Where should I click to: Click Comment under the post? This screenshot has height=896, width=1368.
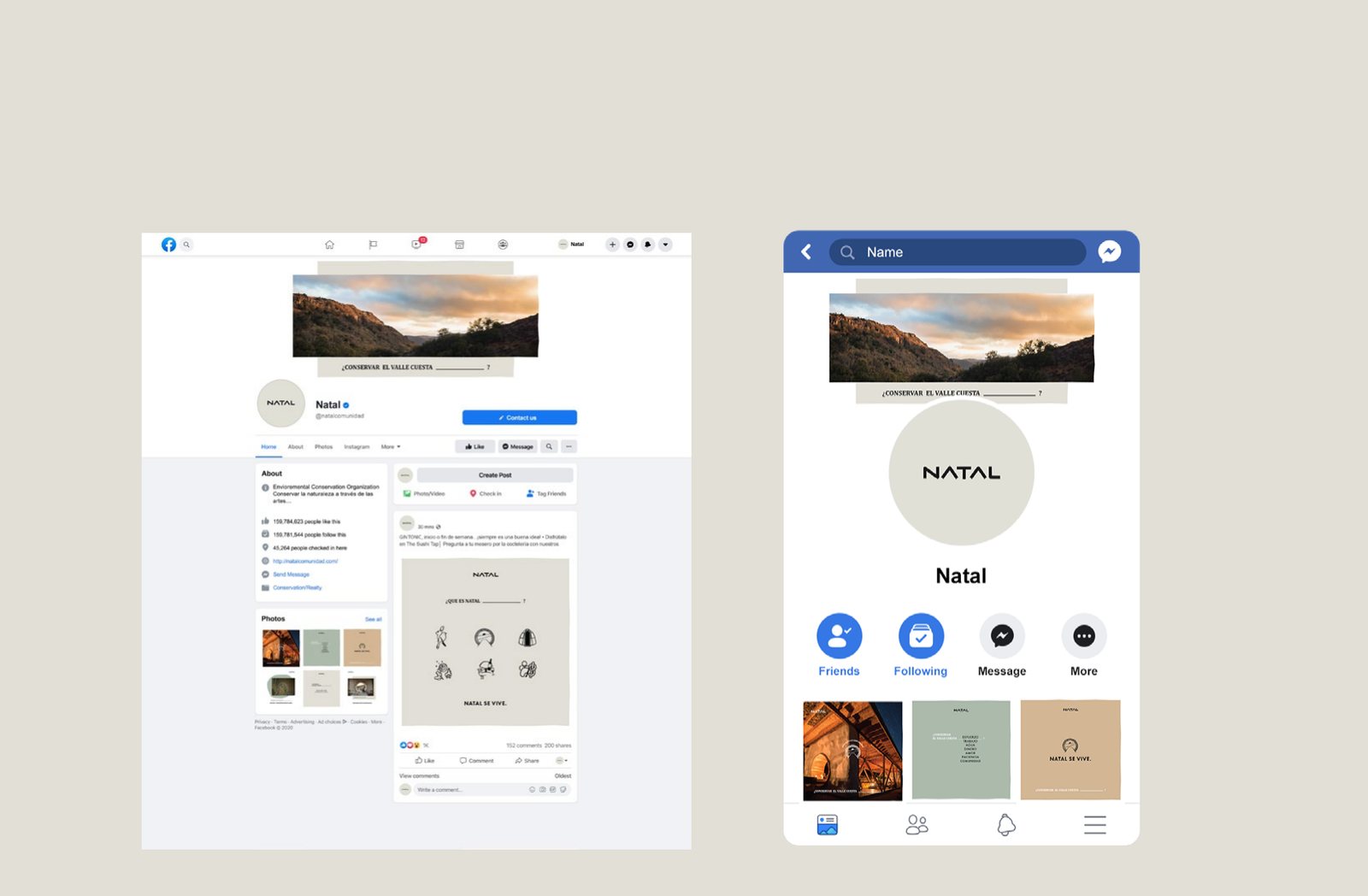476,760
